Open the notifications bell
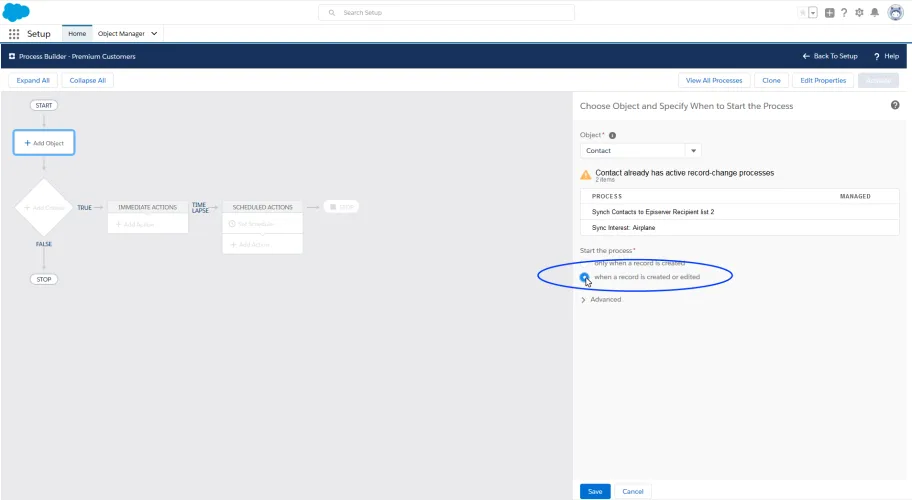The image size is (912, 500). (875, 13)
